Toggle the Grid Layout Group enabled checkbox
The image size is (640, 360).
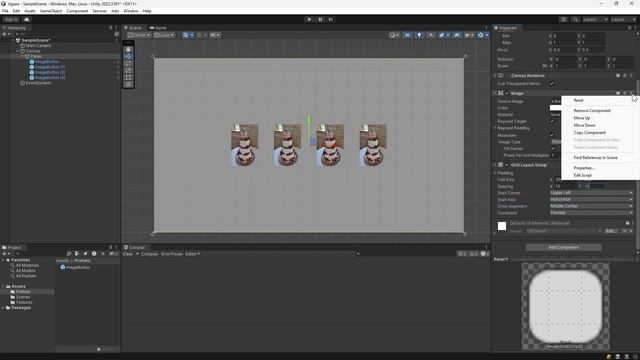(507, 165)
